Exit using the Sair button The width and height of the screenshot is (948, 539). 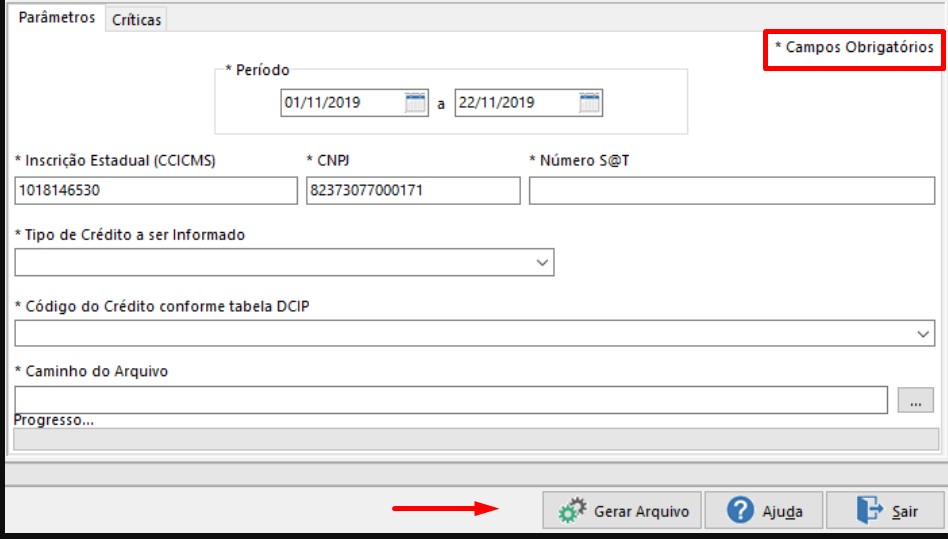point(886,511)
